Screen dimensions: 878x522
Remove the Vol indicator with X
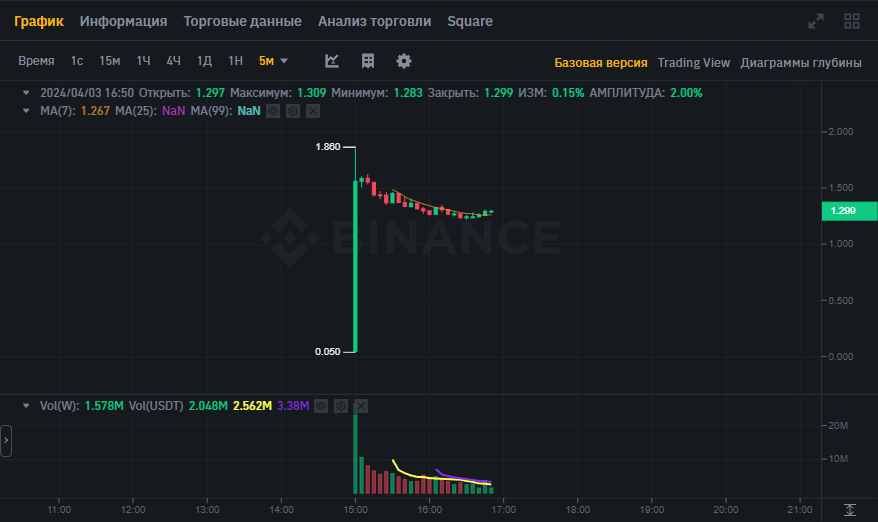(361, 406)
